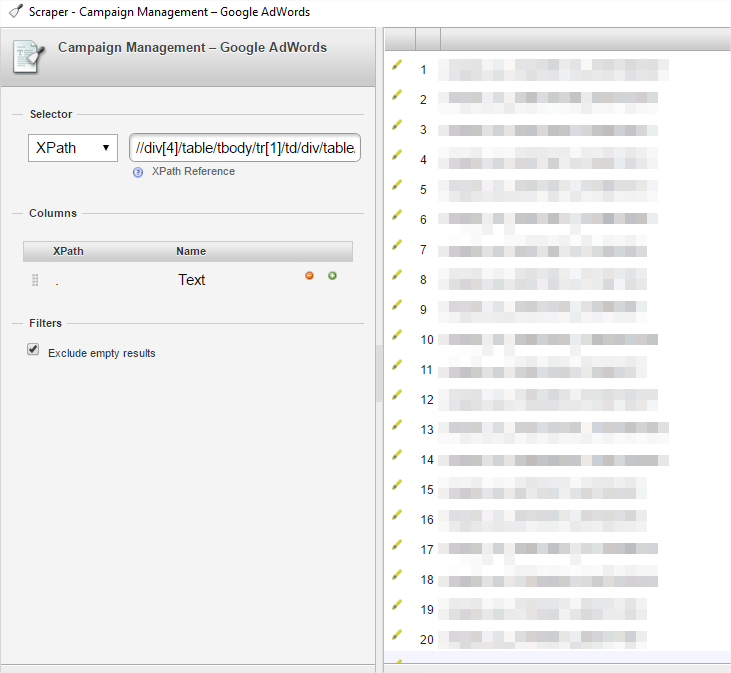The width and height of the screenshot is (731, 673).
Task: Add a column with green plus icon
Action: 332,276
